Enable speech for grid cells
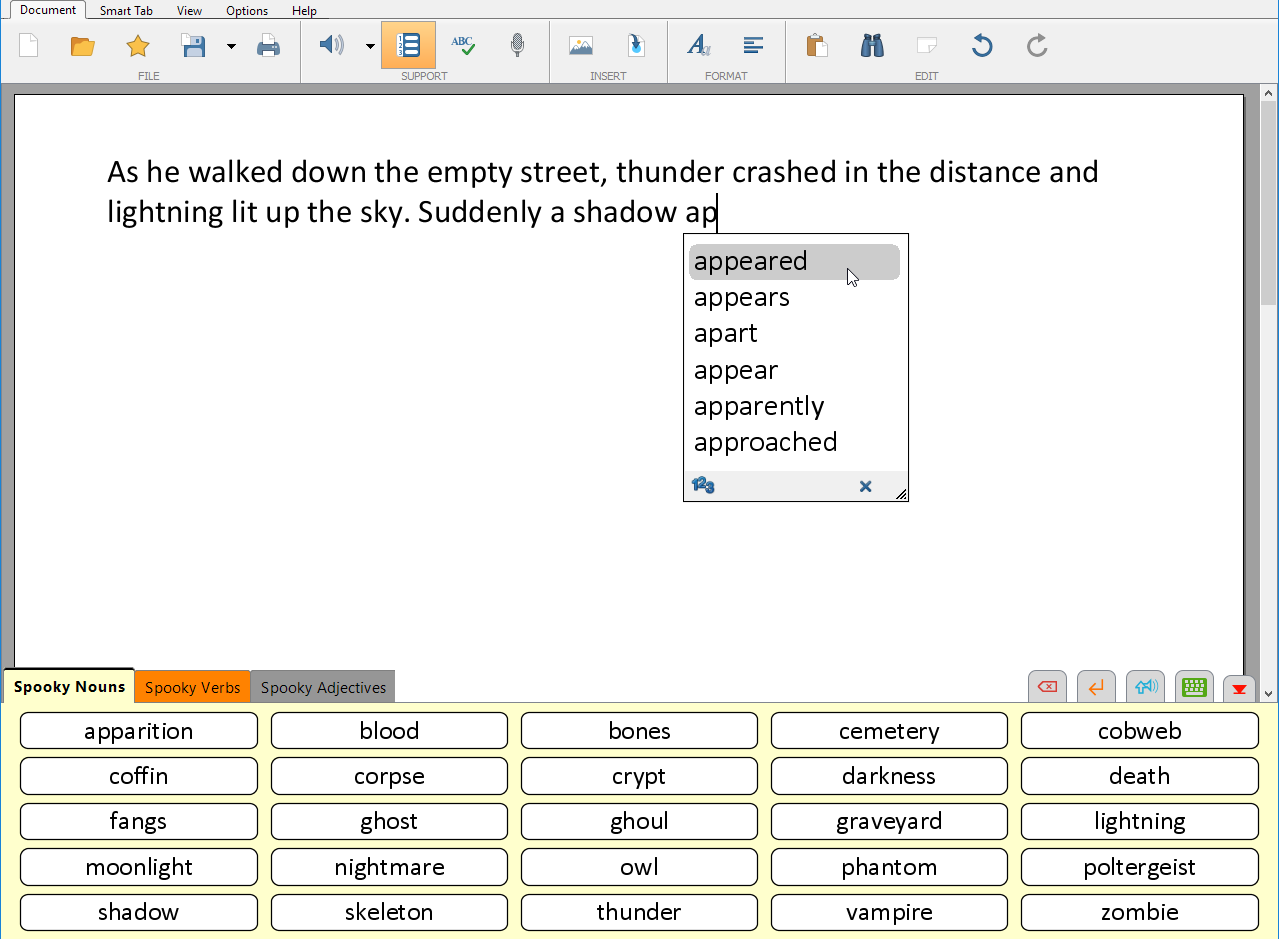This screenshot has height=939, width=1279. pyautogui.click(x=1144, y=687)
